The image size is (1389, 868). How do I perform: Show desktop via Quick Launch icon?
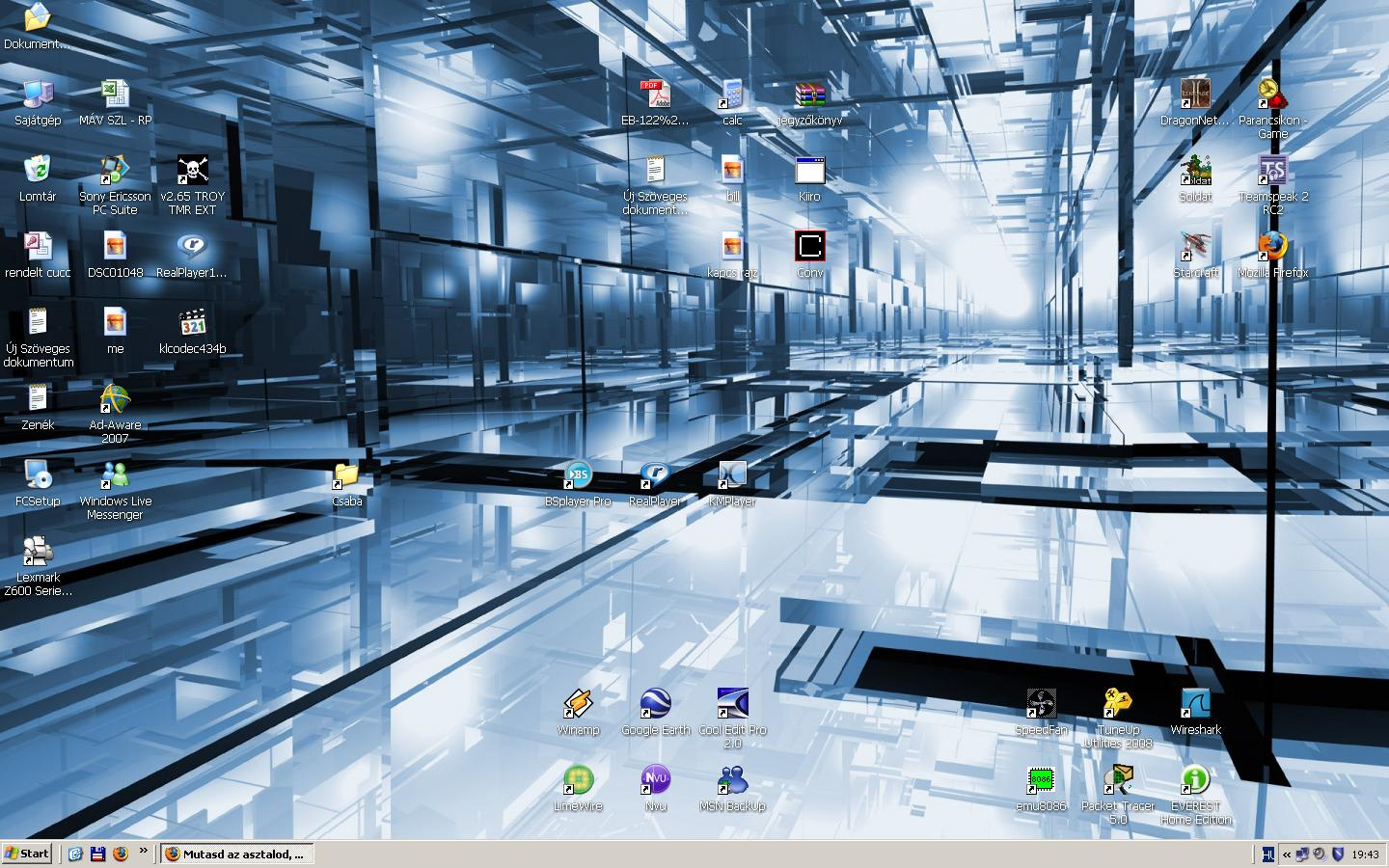(x=75, y=854)
